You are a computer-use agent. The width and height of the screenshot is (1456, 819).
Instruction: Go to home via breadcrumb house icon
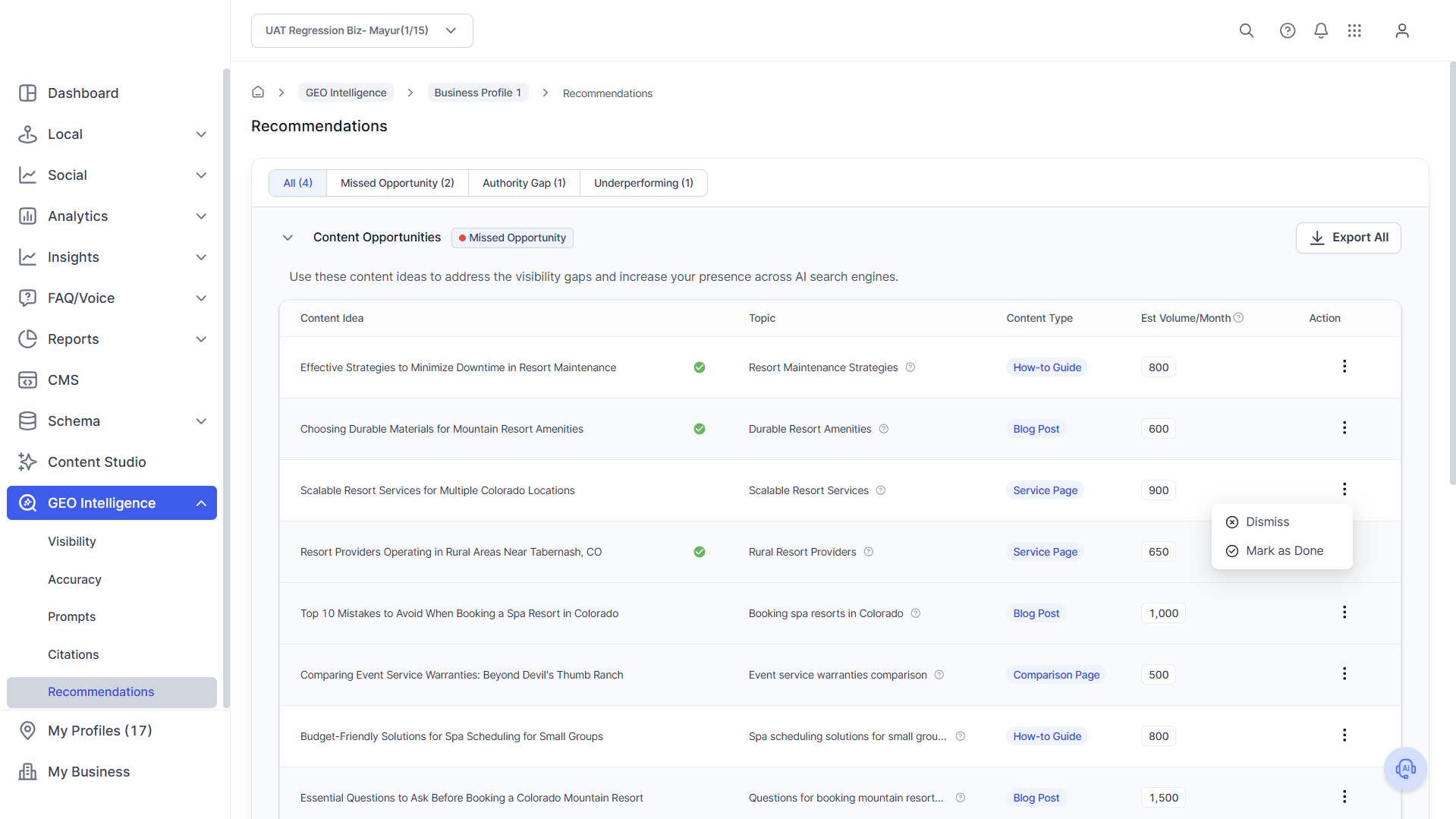pyautogui.click(x=258, y=92)
